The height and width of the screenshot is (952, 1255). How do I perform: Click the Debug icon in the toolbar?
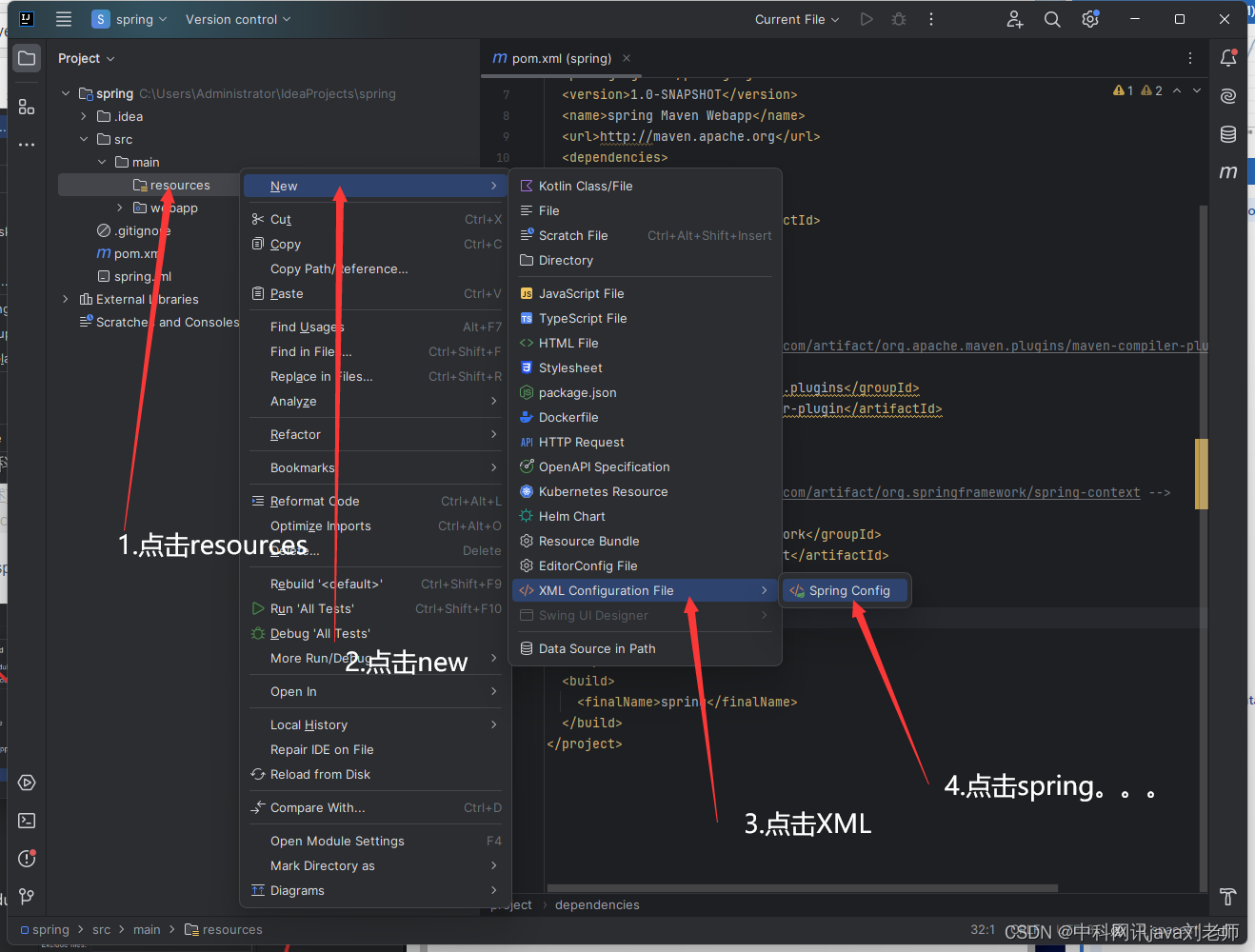coord(898,18)
